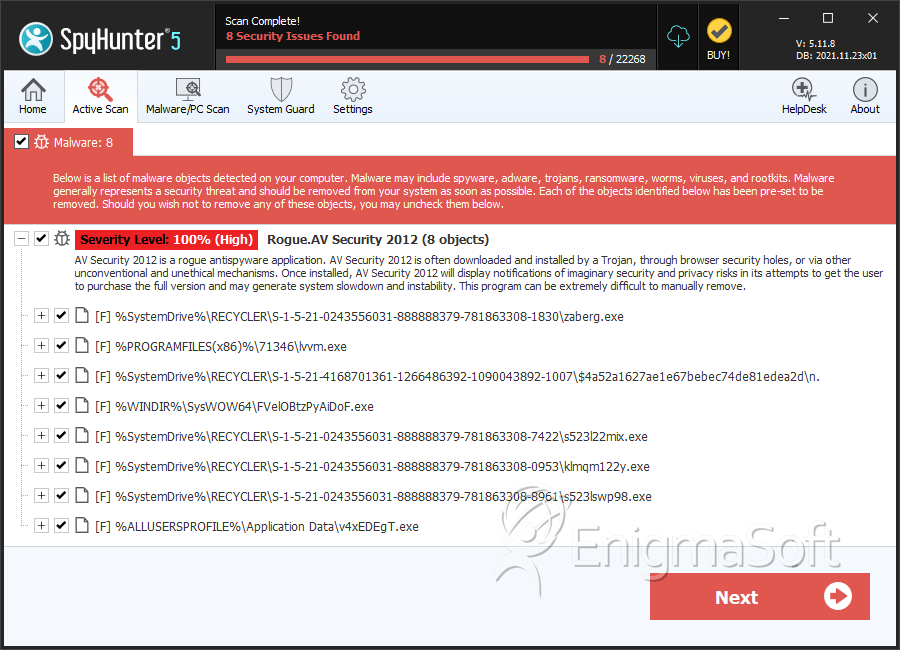Click the Next button
Image resolution: width=900 pixels, height=650 pixels.
point(759,597)
